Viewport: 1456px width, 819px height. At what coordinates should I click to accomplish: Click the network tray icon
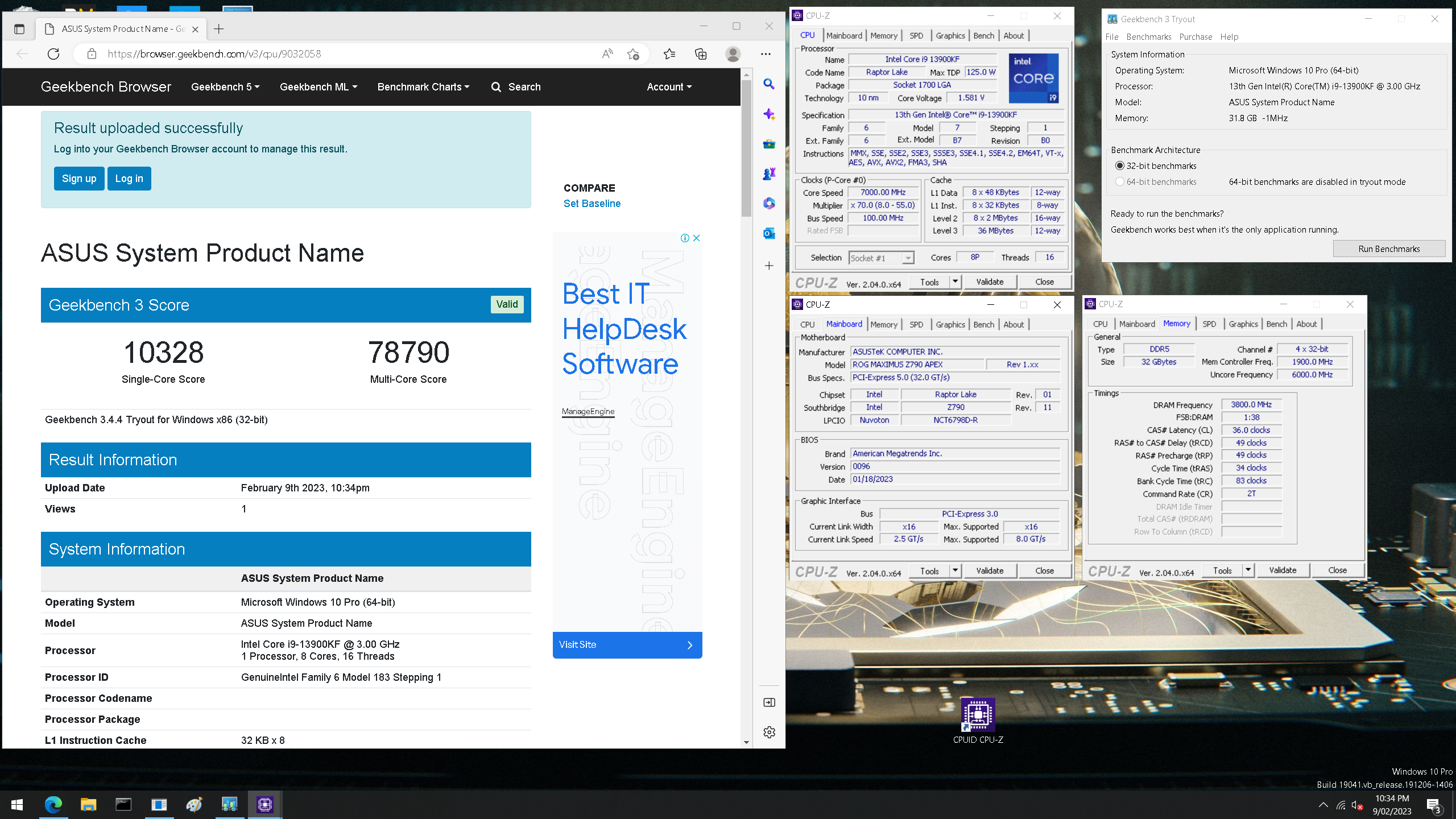[x=1341, y=805]
